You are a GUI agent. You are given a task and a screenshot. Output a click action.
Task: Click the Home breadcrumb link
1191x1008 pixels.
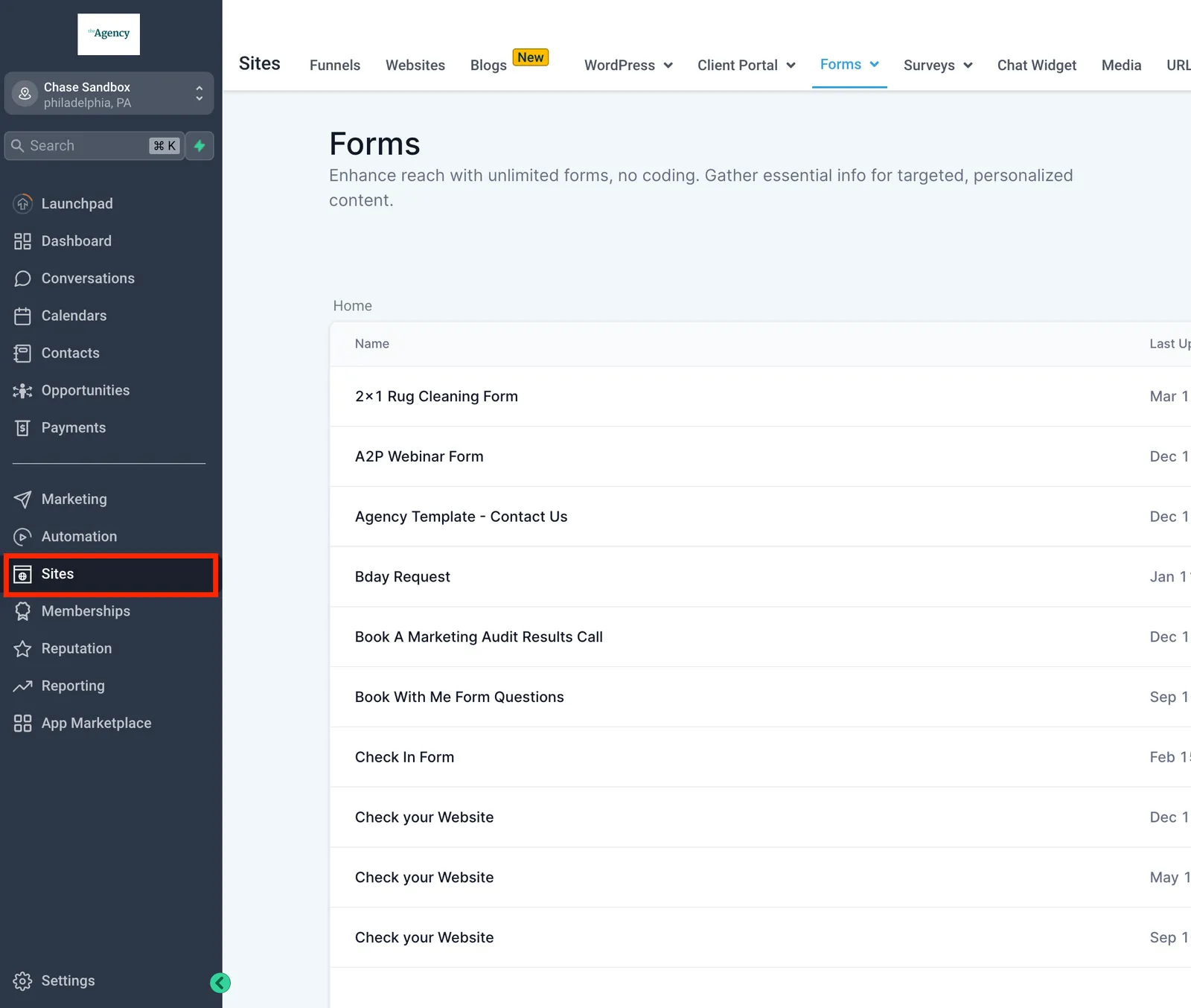click(x=353, y=306)
